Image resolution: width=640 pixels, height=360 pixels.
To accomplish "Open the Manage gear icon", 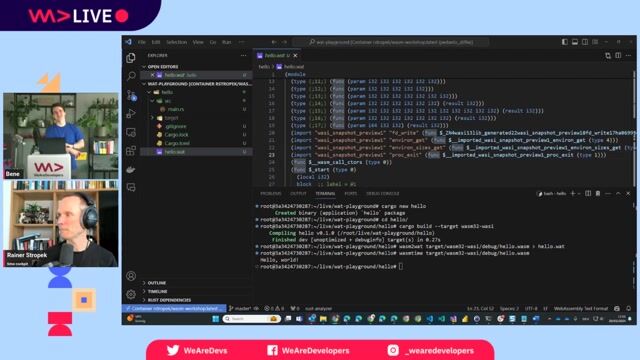I will coord(131,294).
